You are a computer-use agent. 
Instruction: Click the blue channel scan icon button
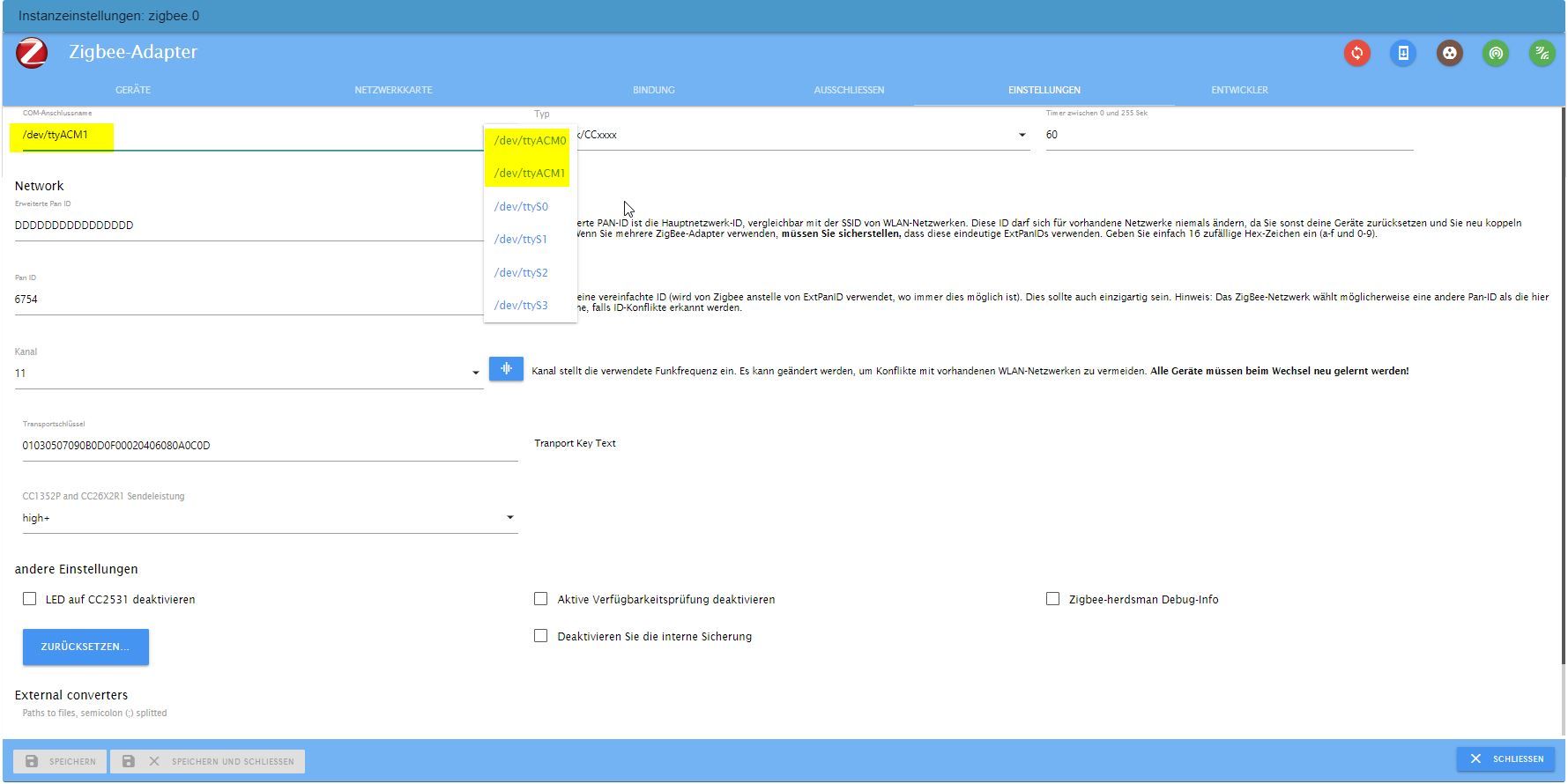click(506, 369)
